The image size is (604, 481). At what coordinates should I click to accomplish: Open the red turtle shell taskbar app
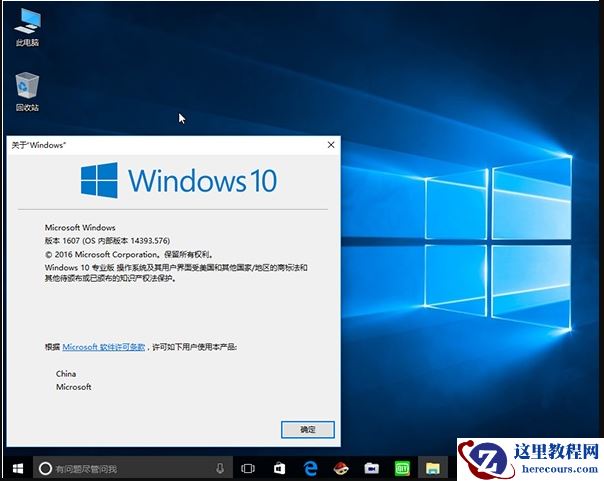point(341,468)
